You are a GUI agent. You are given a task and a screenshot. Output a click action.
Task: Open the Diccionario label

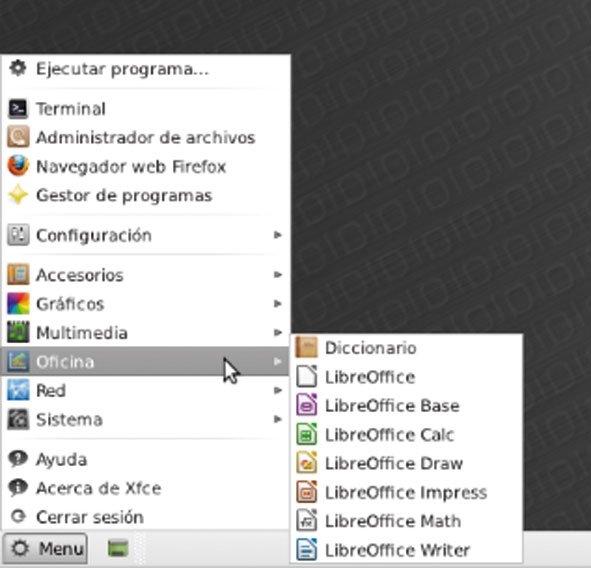coord(371,348)
